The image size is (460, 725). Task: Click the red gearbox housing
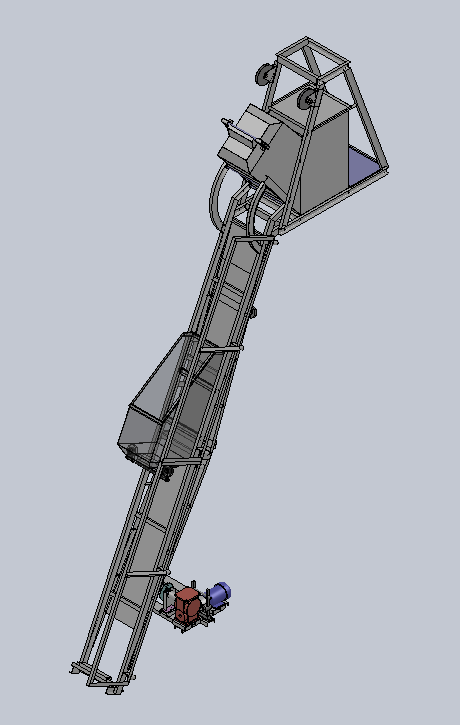[188, 604]
